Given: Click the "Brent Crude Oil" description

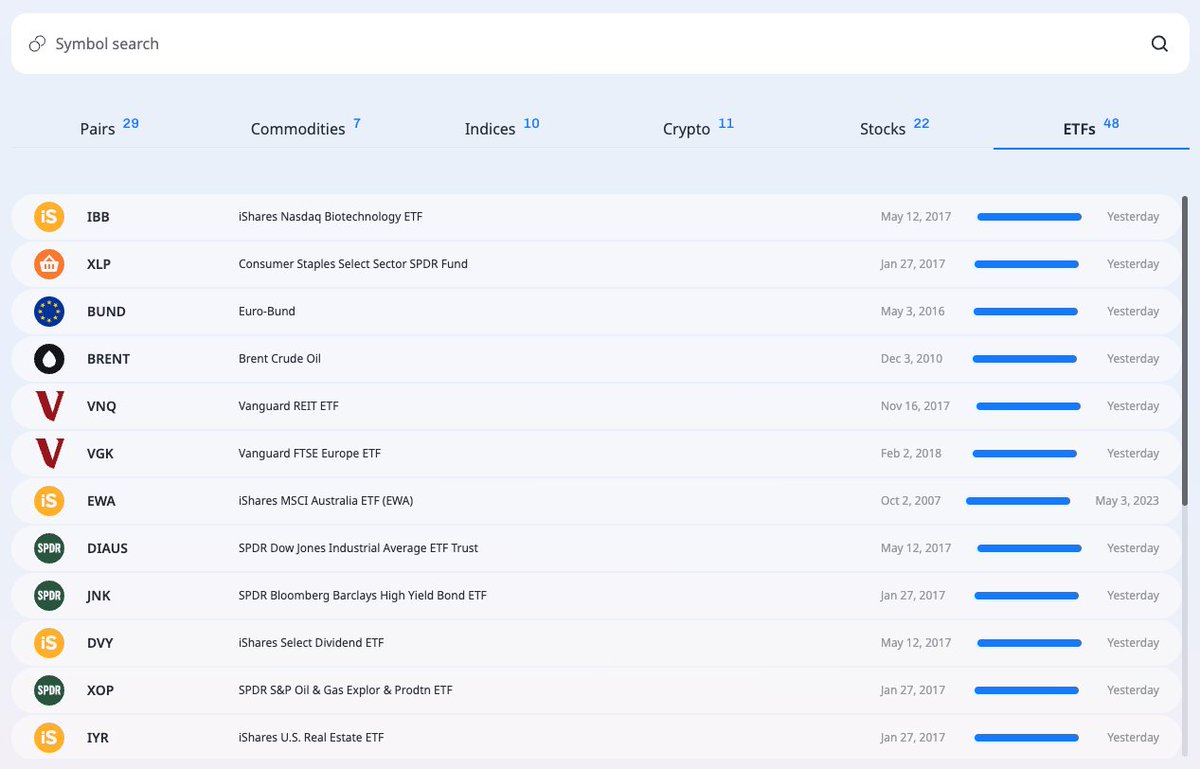Looking at the screenshot, I should tap(279, 359).
